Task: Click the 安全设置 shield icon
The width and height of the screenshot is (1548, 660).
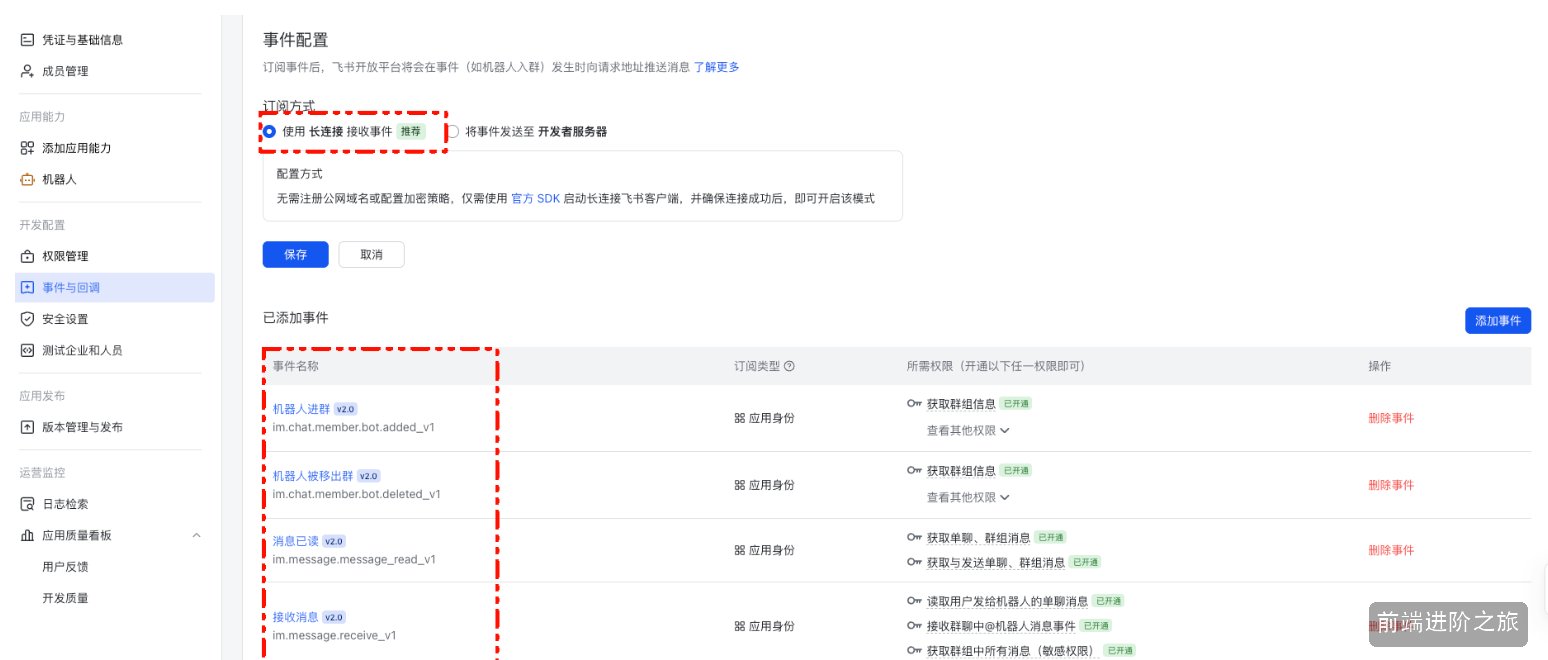Action: [27, 319]
